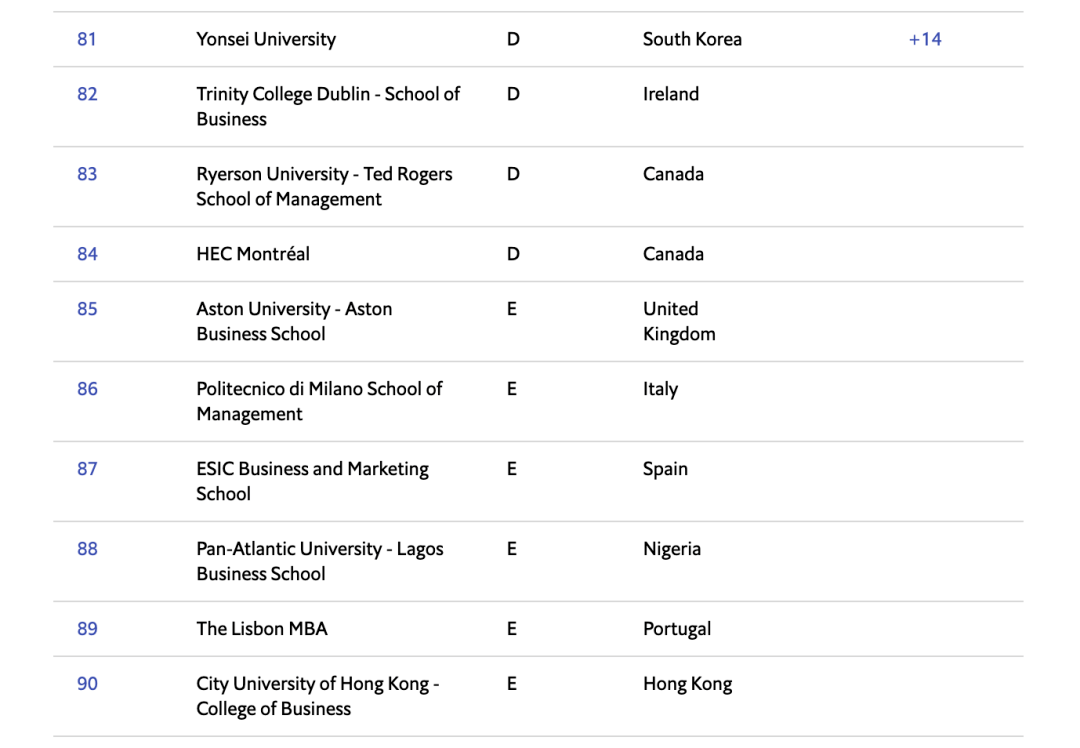Click the Yonsei University name
Viewport: 1080px width, 748px height.
tap(266, 40)
